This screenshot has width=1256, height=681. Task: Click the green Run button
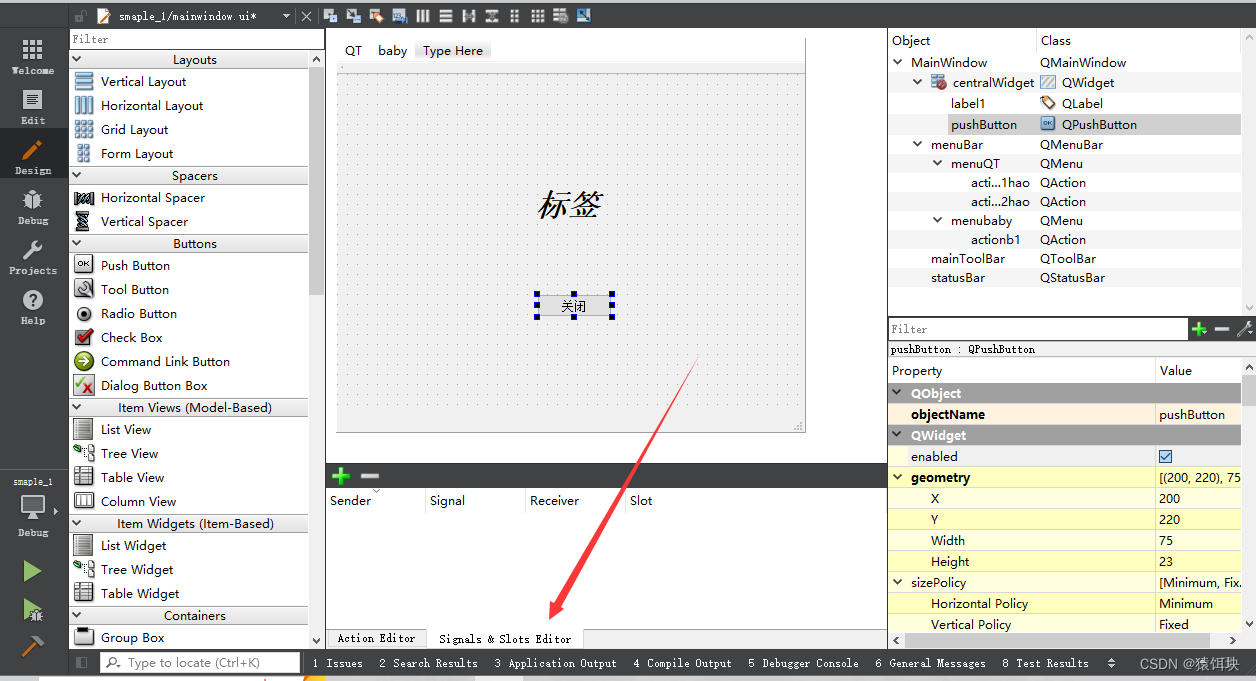pos(33,571)
